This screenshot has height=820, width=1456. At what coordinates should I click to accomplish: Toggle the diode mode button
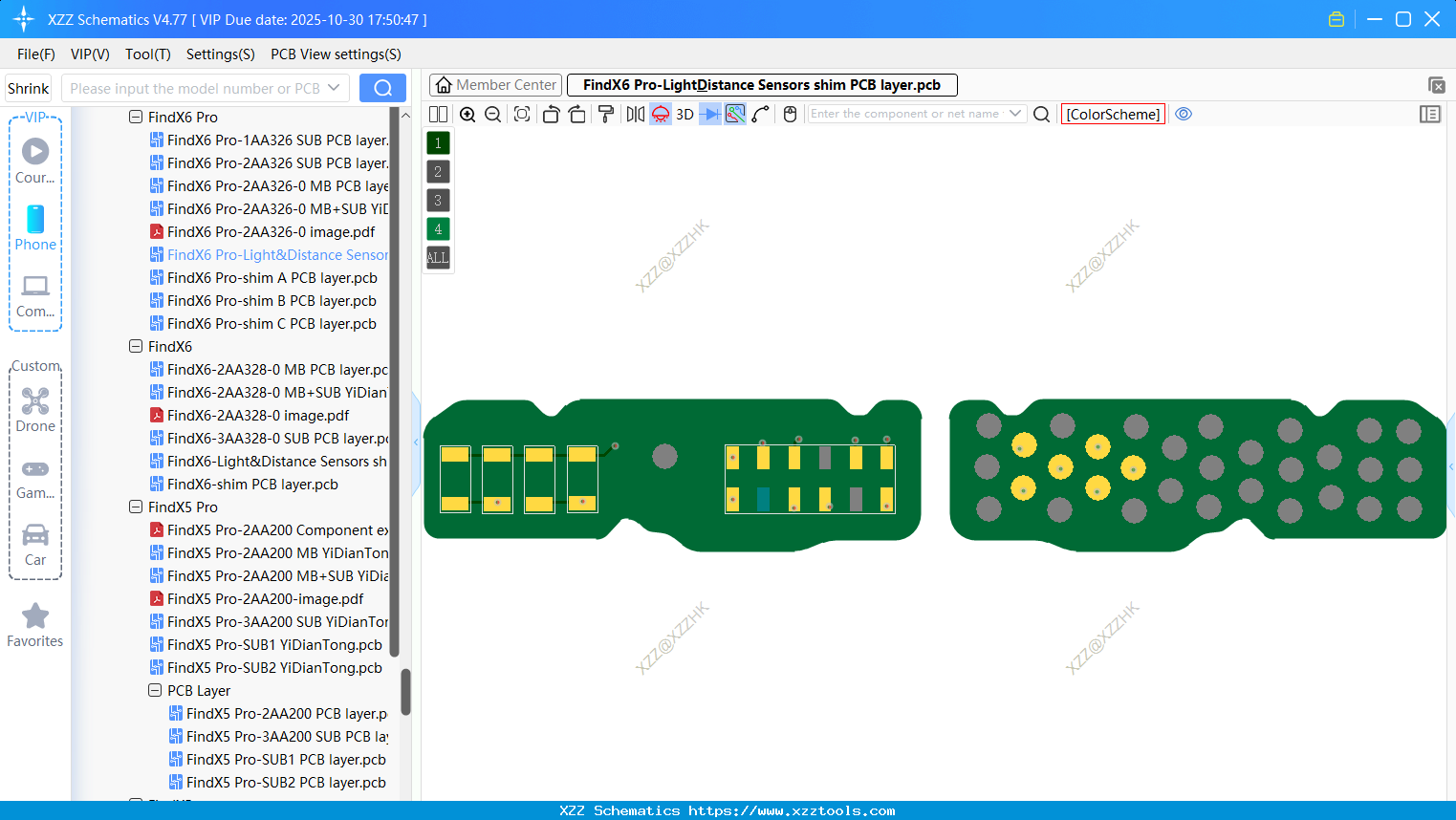710,115
